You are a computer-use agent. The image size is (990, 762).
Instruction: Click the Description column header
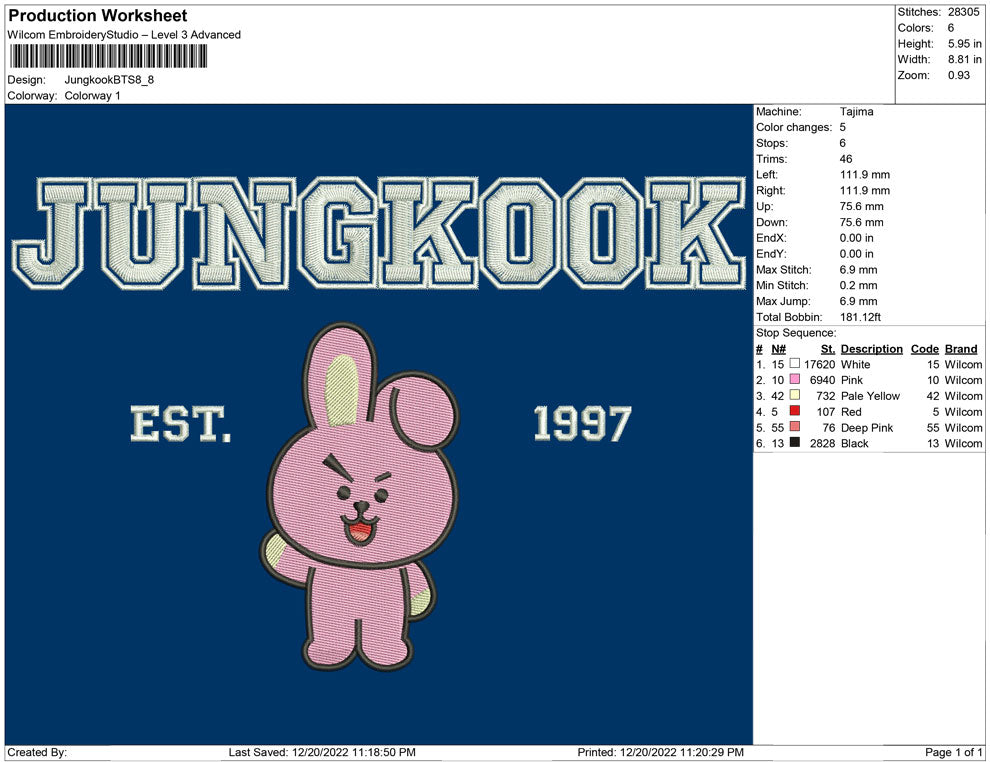point(871,348)
